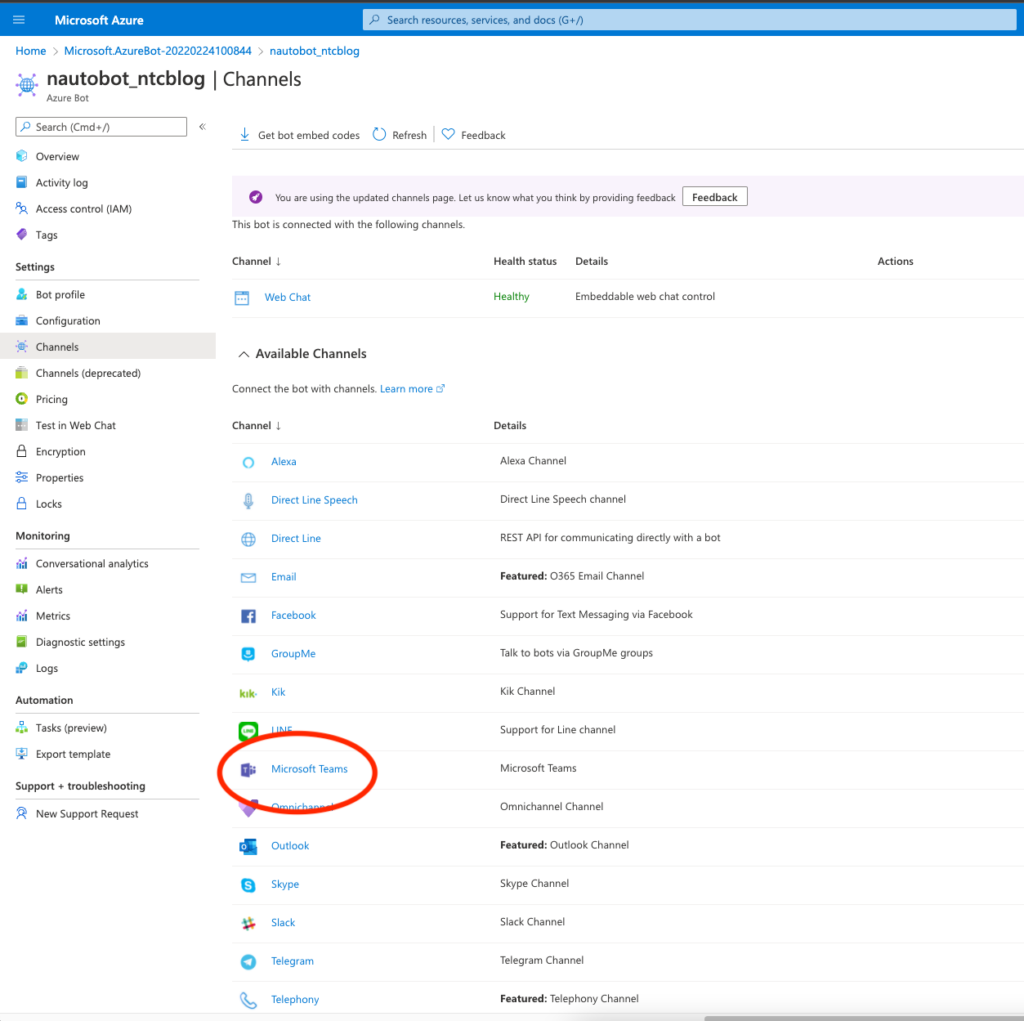Screen dimensions: 1024x1021
Task: Open the Telephony channel link
Action: [x=295, y=999]
